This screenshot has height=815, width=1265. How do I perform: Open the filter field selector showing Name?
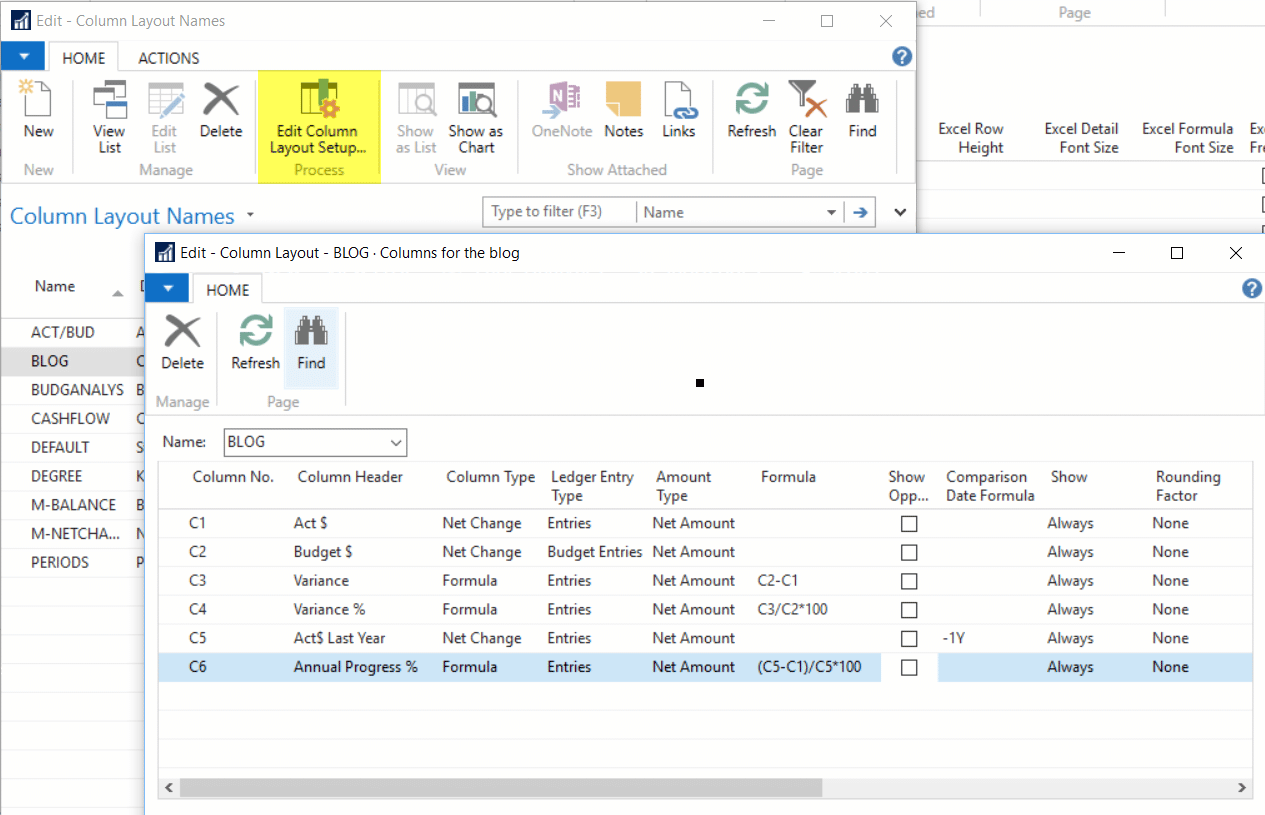click(830, 211)
